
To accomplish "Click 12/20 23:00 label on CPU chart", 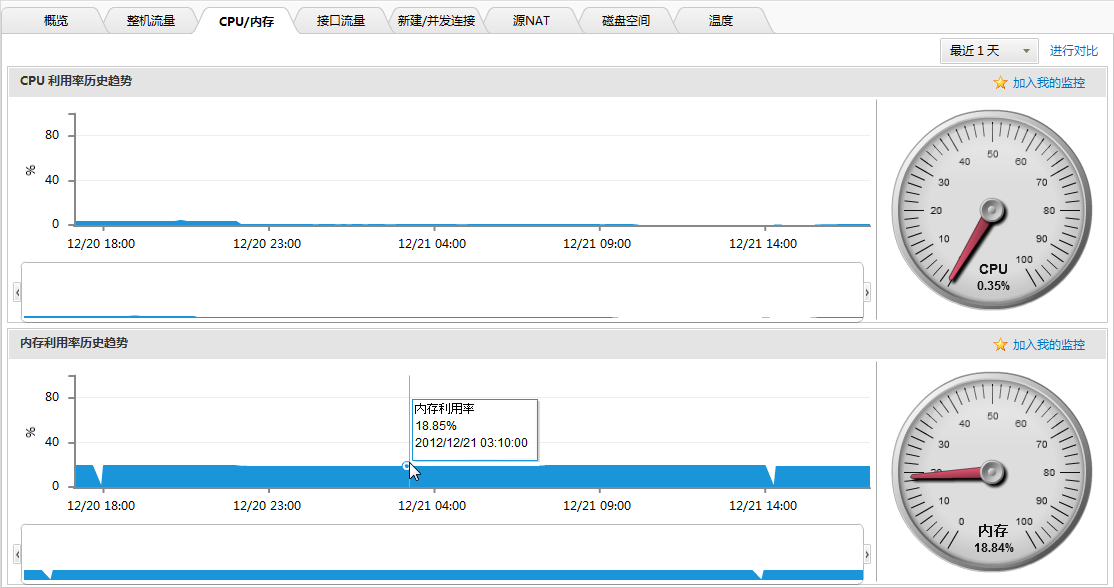I will click(267, 244).
